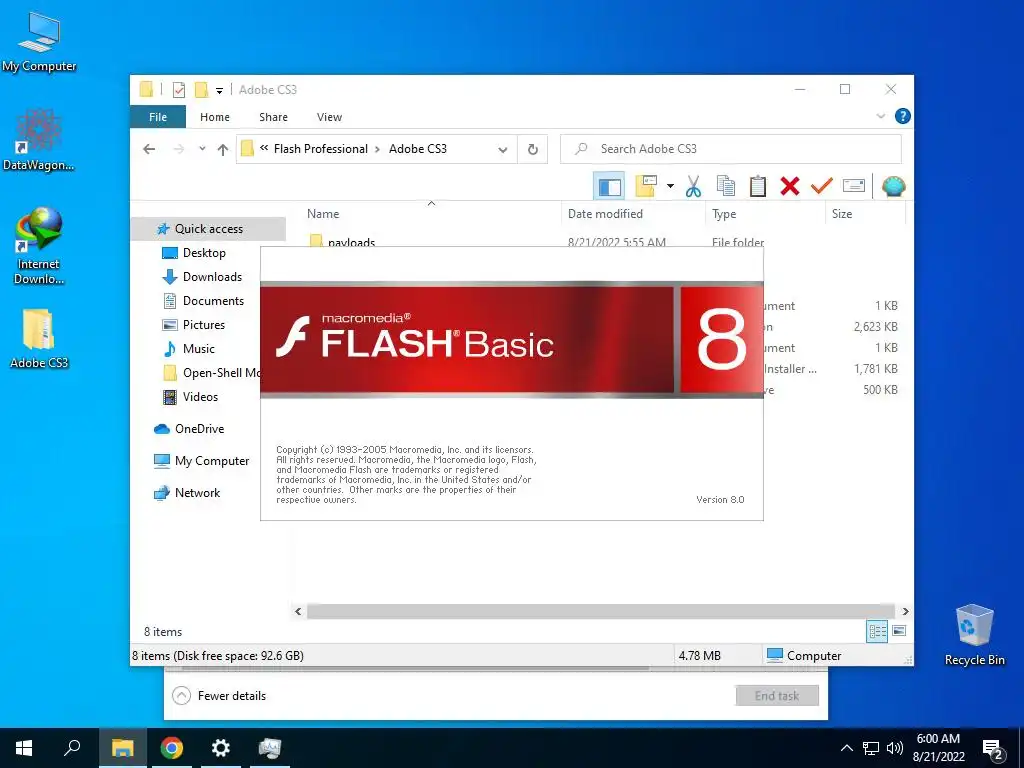
Task: Open Classic Shell settings shell icon
Action: pos(893,186)
